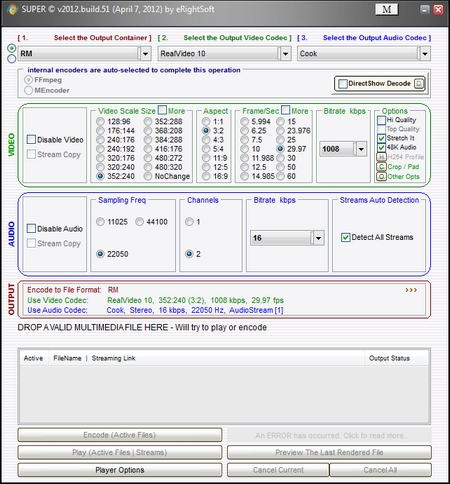Set frame rate to 23.976
The width and height of the screenshot is (450, 484).
point(281,131)
